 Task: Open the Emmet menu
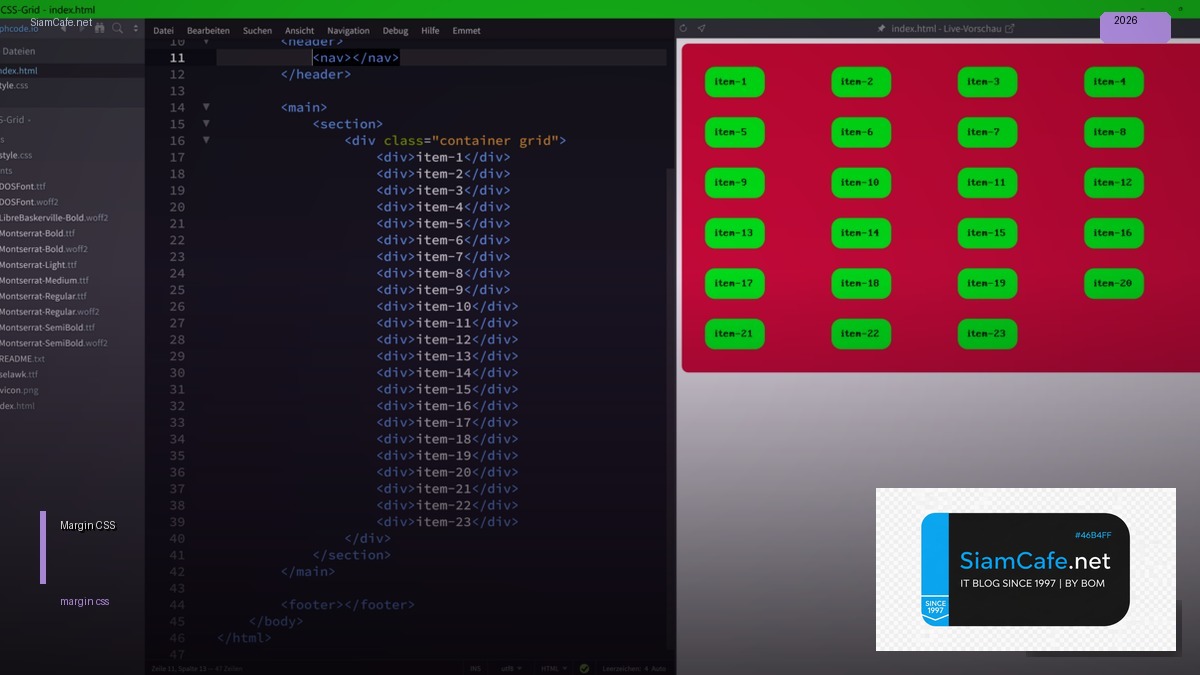pyautogui.click(x=466, y=31)
